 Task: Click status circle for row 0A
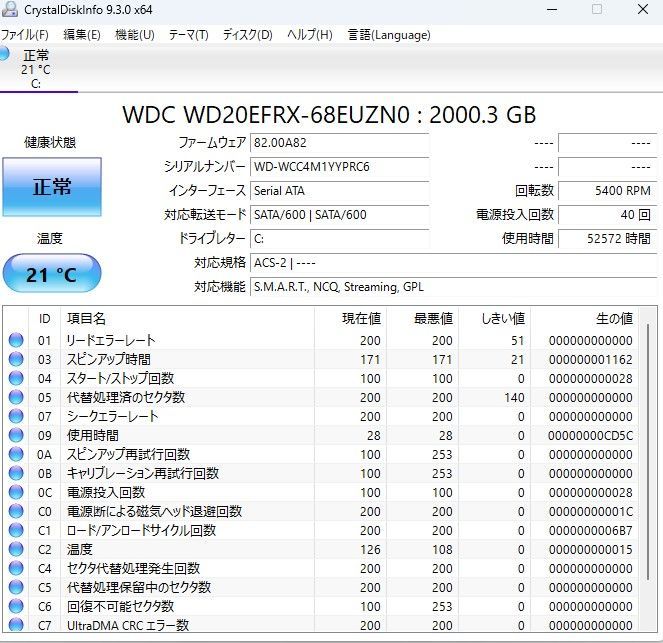(16, 454)
